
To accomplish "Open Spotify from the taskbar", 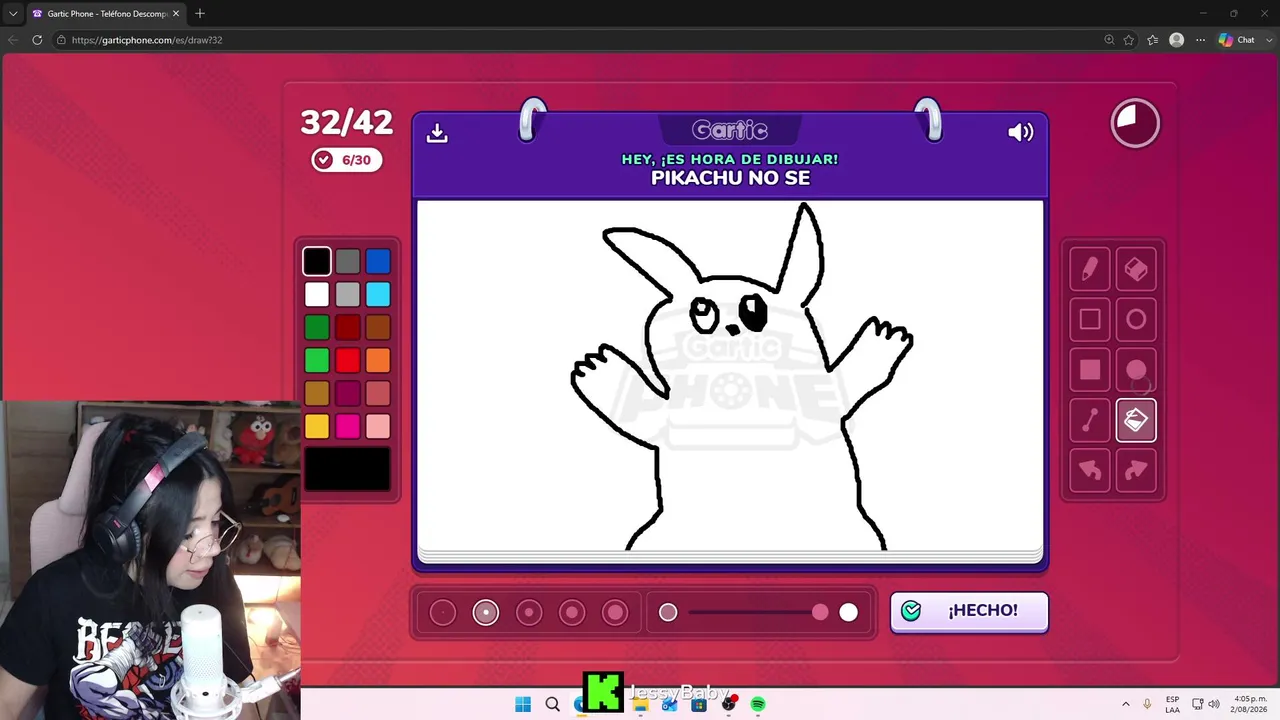I will pos(758,704).
